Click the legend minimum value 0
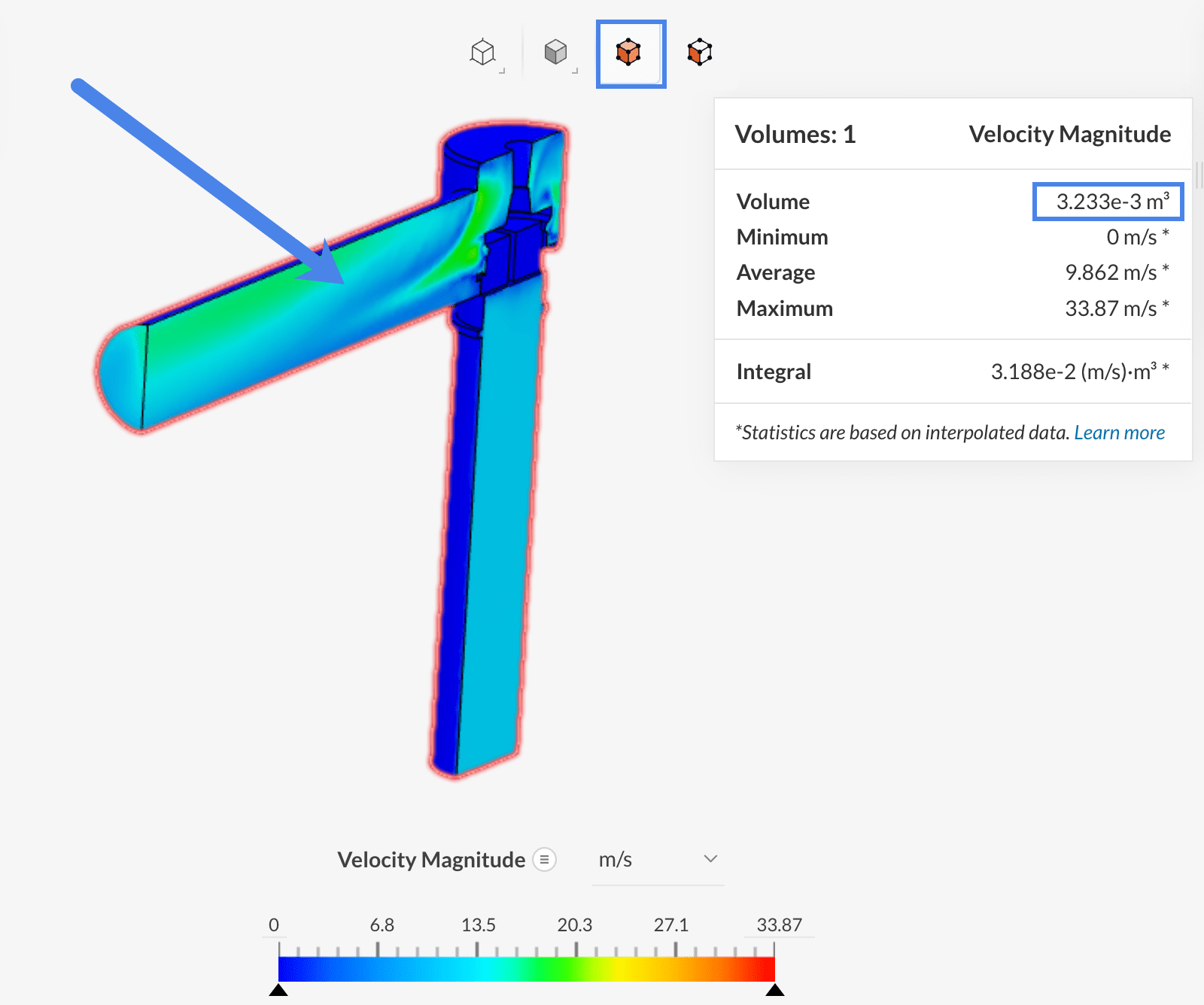The image size is (1204, 1005). pyautogui.click(x=274, y=925)
